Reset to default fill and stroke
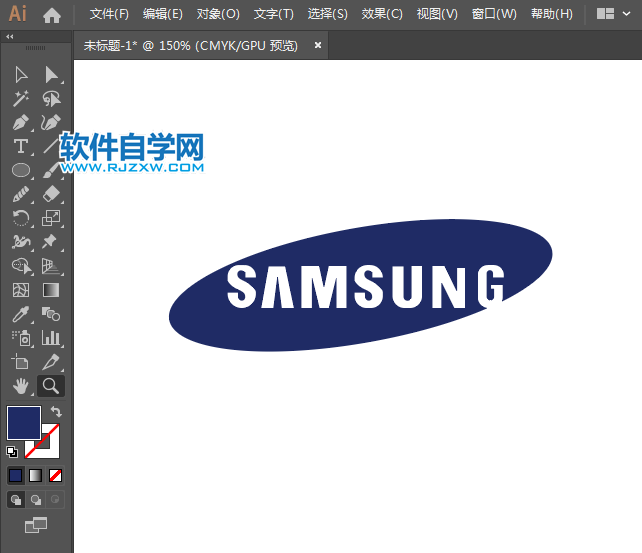642x553 pixels. click(x=12, y=451)
